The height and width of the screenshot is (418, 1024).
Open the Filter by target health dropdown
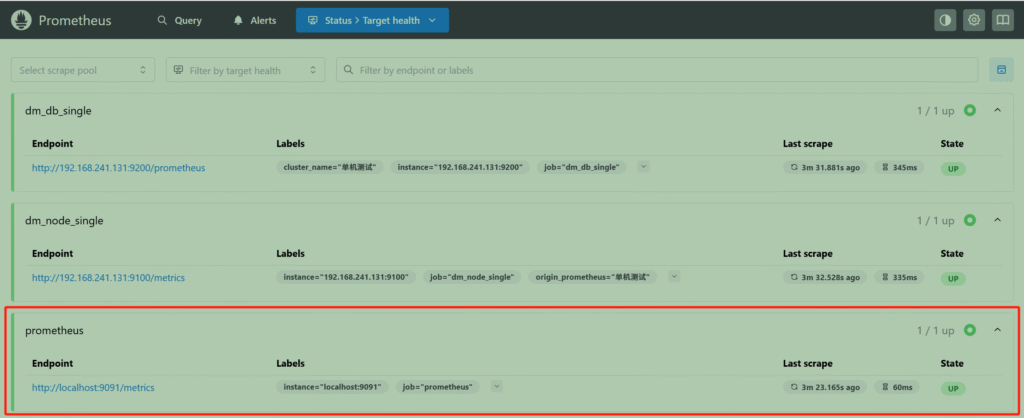coord(245,70)
